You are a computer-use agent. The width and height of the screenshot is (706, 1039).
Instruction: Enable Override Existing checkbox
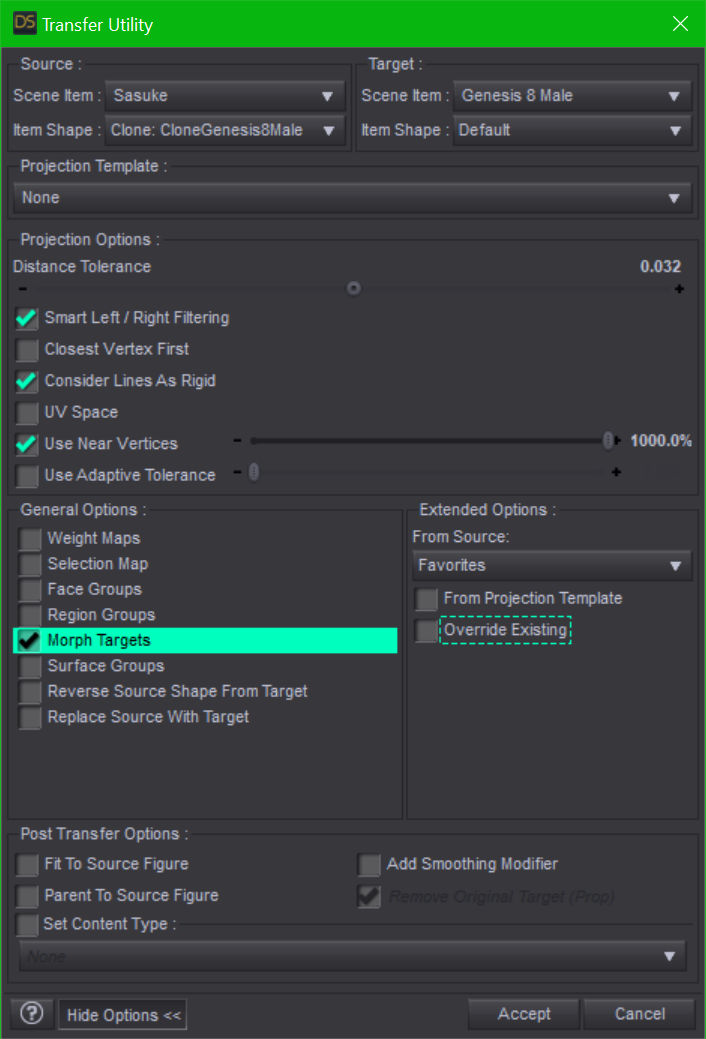(x=427, y=631)
